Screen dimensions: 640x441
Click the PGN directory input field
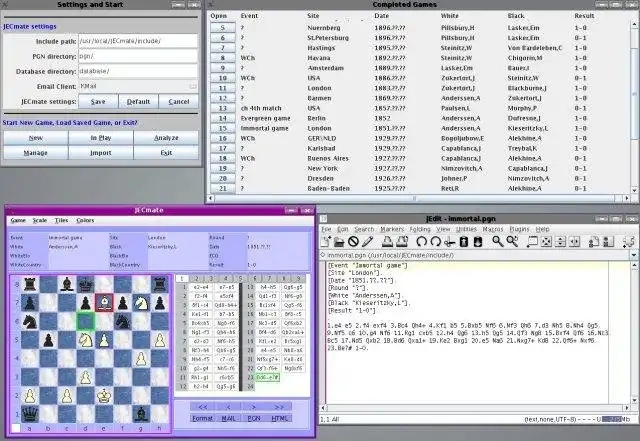click(x=138, y=56)
